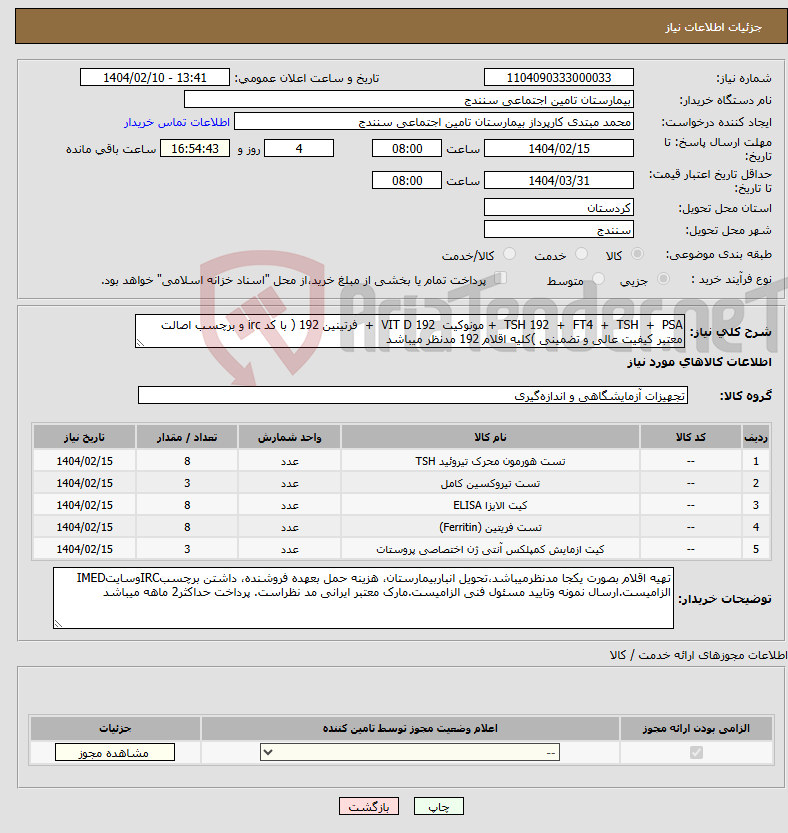Select row کیت الایزا ELISA
The width and height of the screenshot is (788, 833).
coord(401,505)
